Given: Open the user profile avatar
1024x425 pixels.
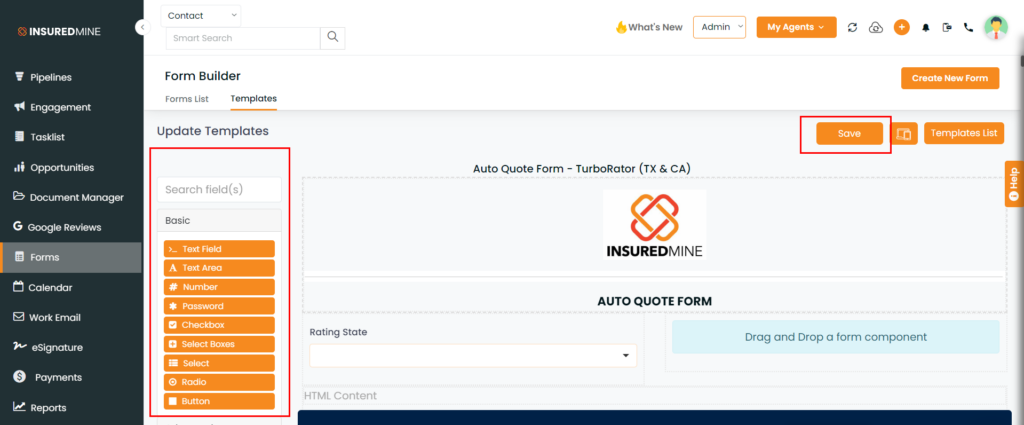Looking at the screenshot, I should (996, 27).
